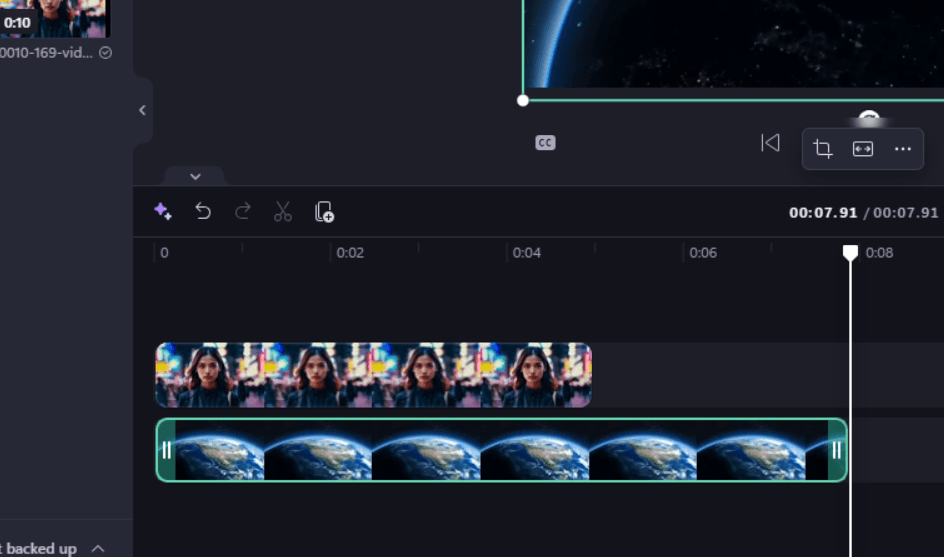Click the playhead marker on the ruler

850,253
